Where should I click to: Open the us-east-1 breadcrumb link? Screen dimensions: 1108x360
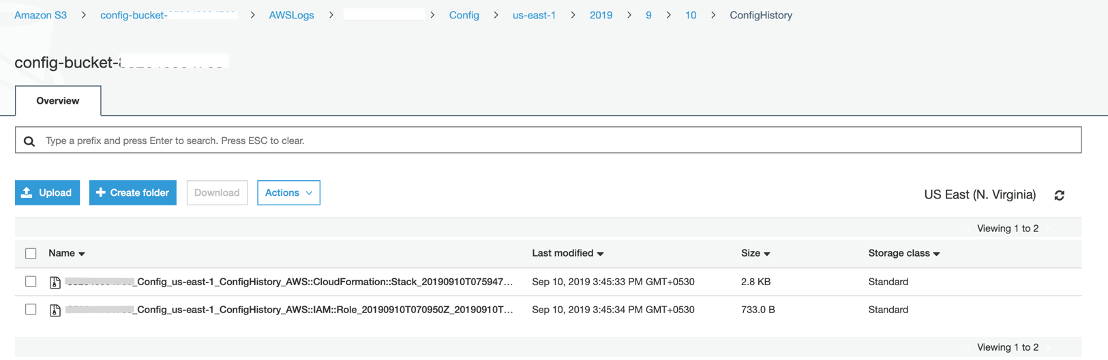534,15
